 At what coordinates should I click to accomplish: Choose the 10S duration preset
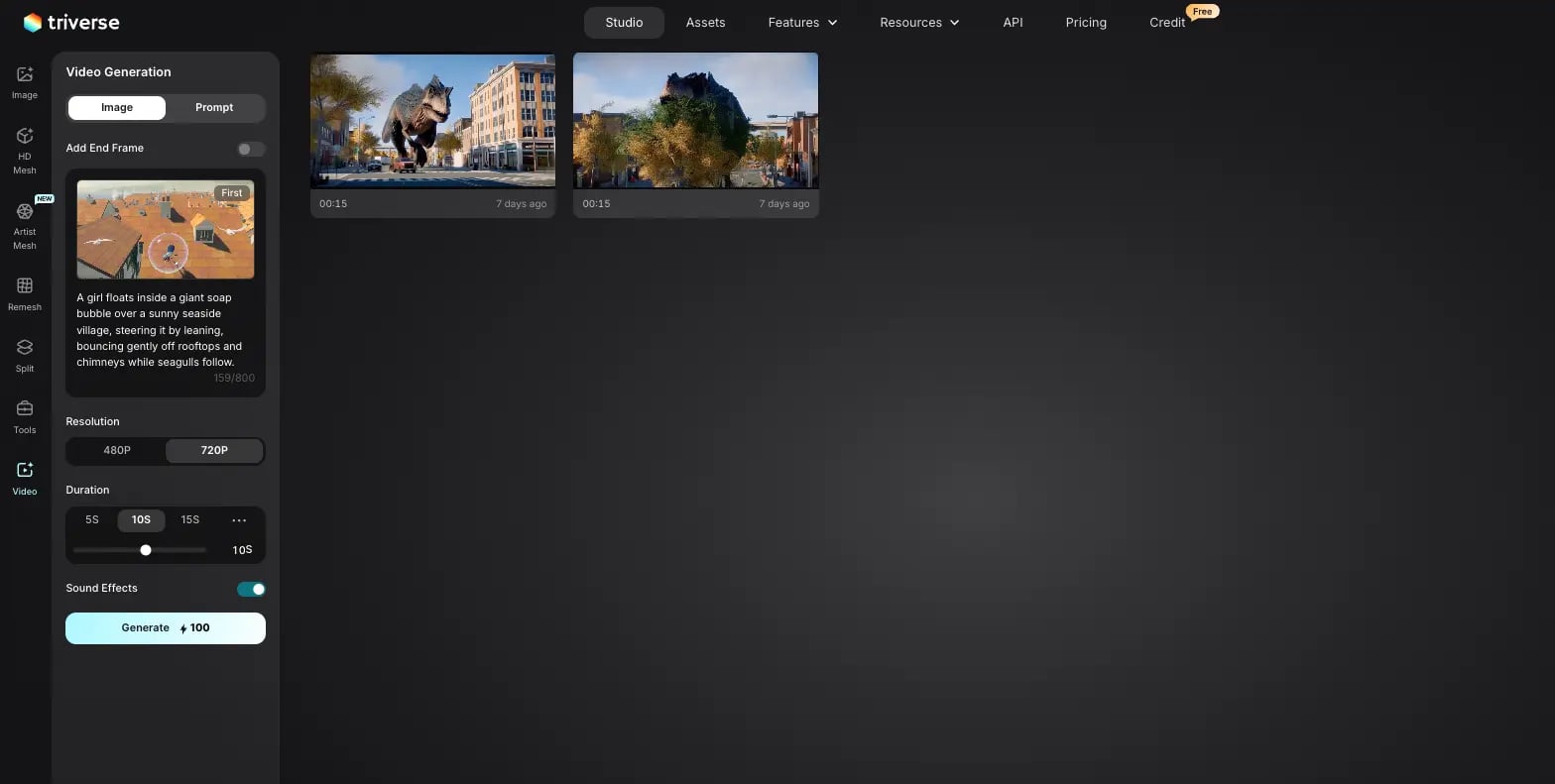pyautogui.click(x=141, y=519)
